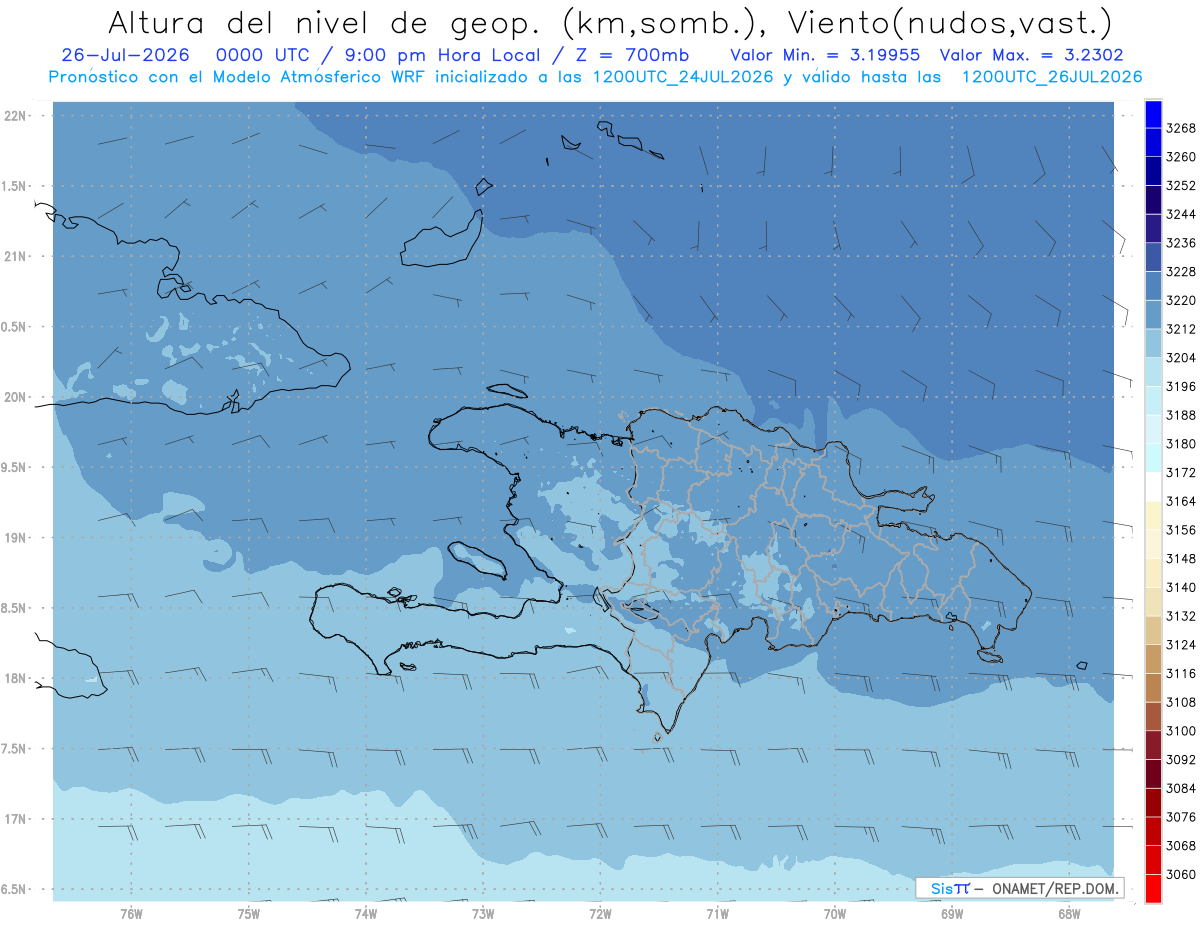Image resolution: width=1200 pixels, height=927 pixels.
Task: Click the colorbar value '3164'
Action: click(1181, 501)
